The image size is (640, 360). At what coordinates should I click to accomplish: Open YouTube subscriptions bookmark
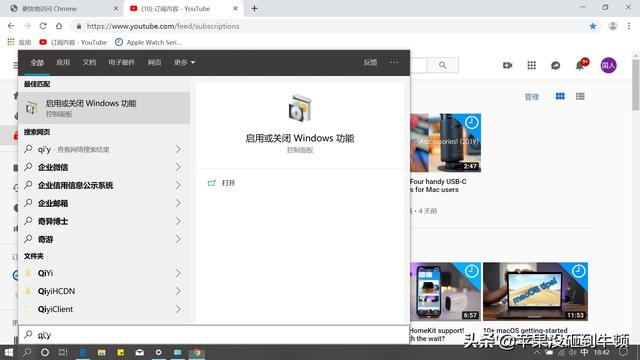pos(73,42)
